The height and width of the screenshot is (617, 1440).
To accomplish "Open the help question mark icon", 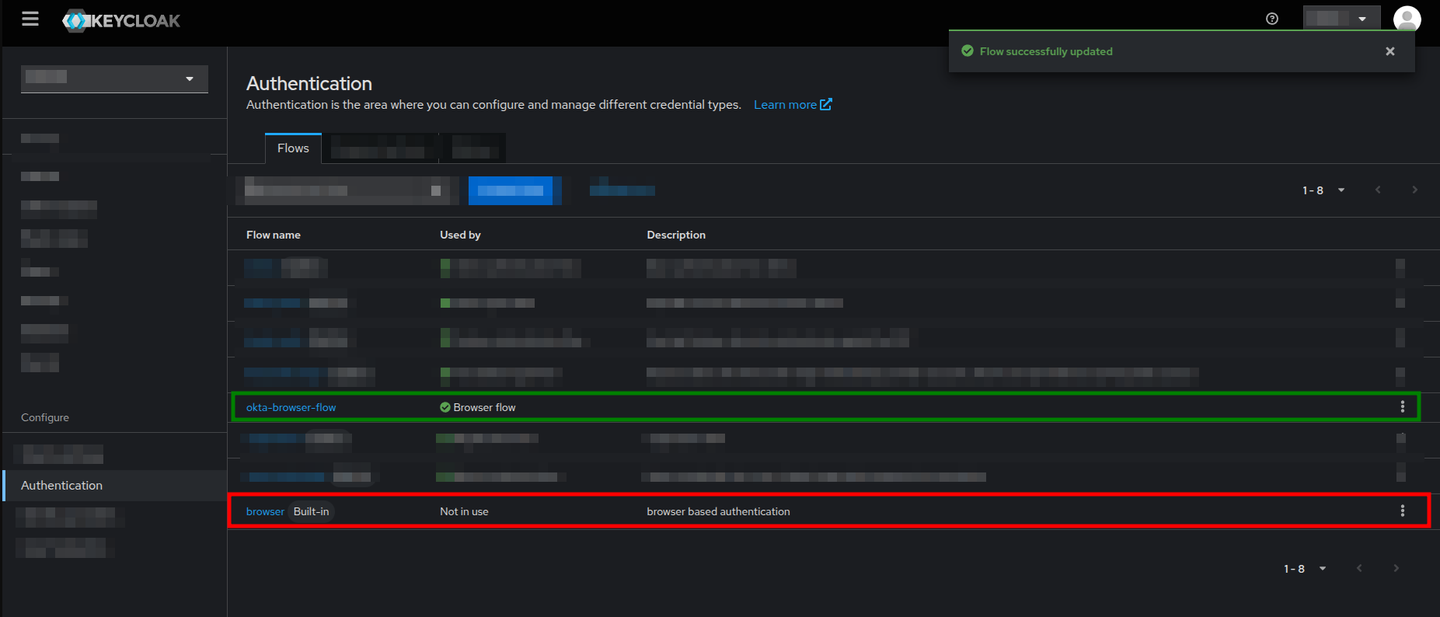I will click(1271, 18).
